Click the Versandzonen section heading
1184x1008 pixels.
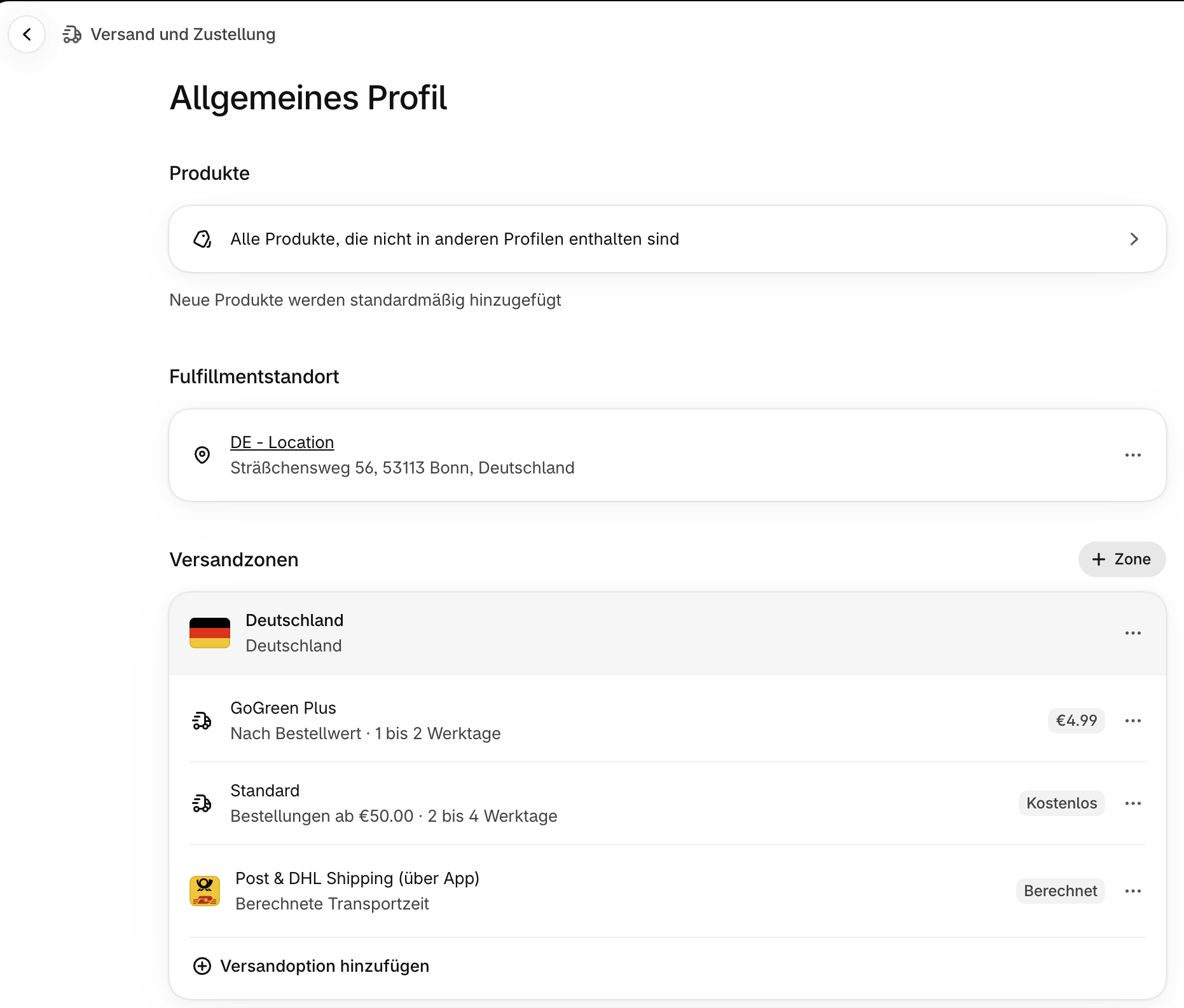(234, 560)
